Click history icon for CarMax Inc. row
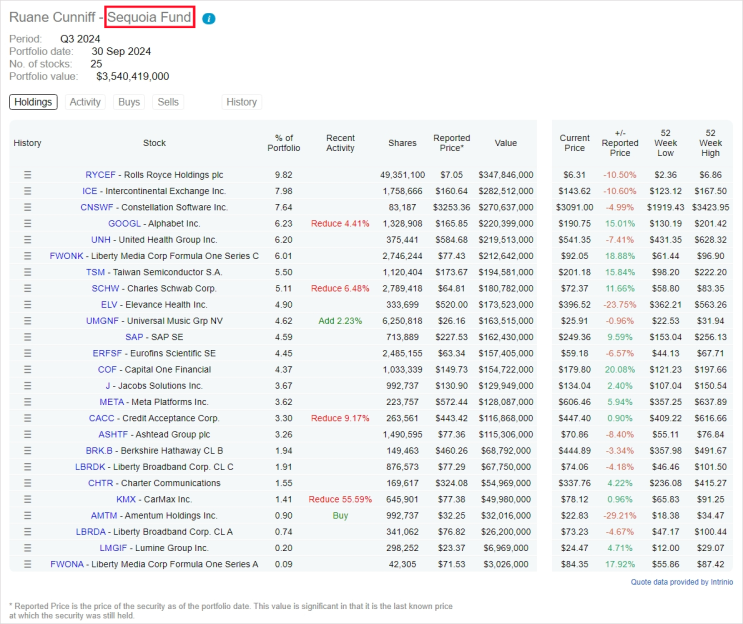Image resolution: width=743 pixels, height=624 pixels. (x=27, y=499)
